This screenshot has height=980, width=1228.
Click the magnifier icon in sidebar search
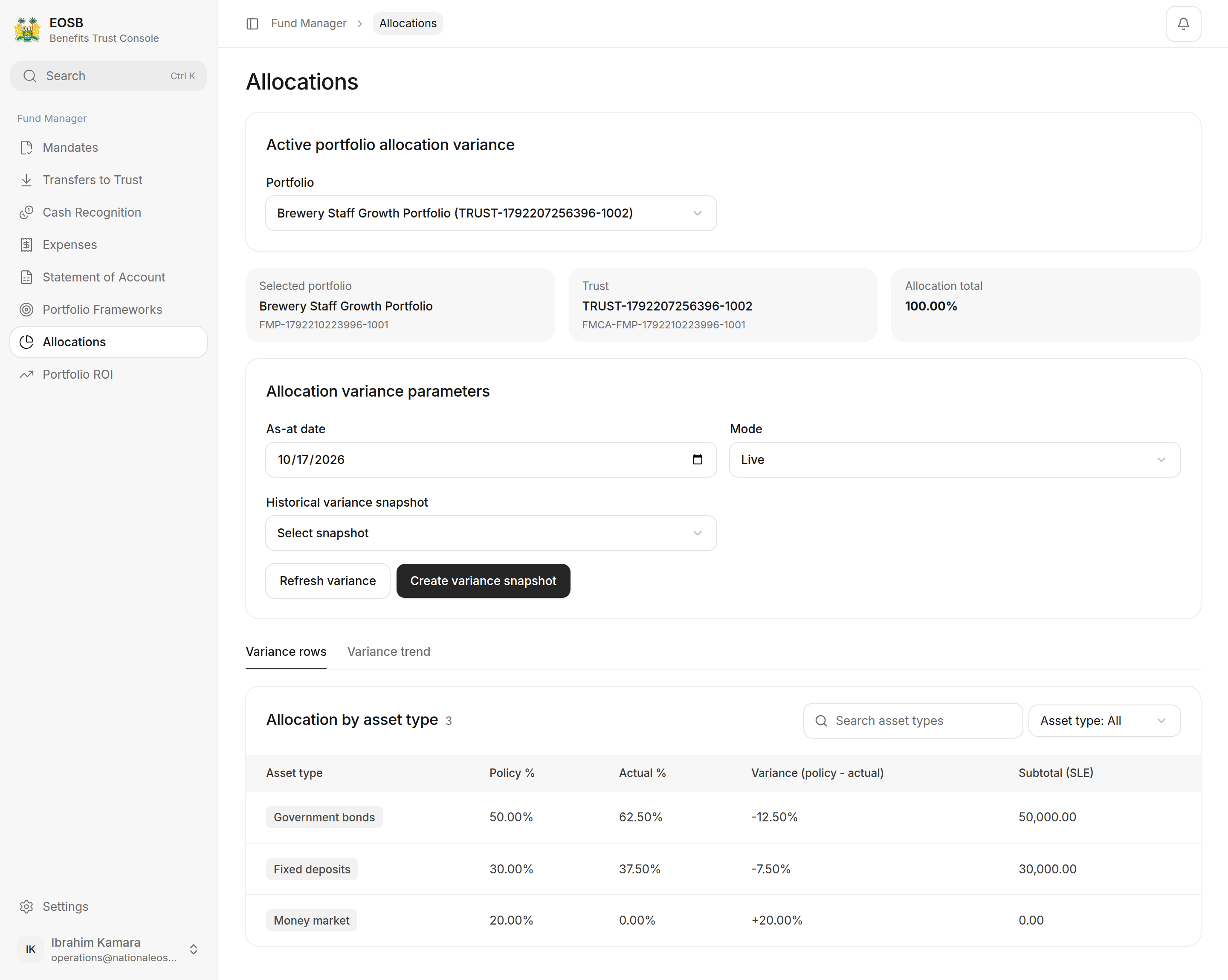[x=29, y=76]
